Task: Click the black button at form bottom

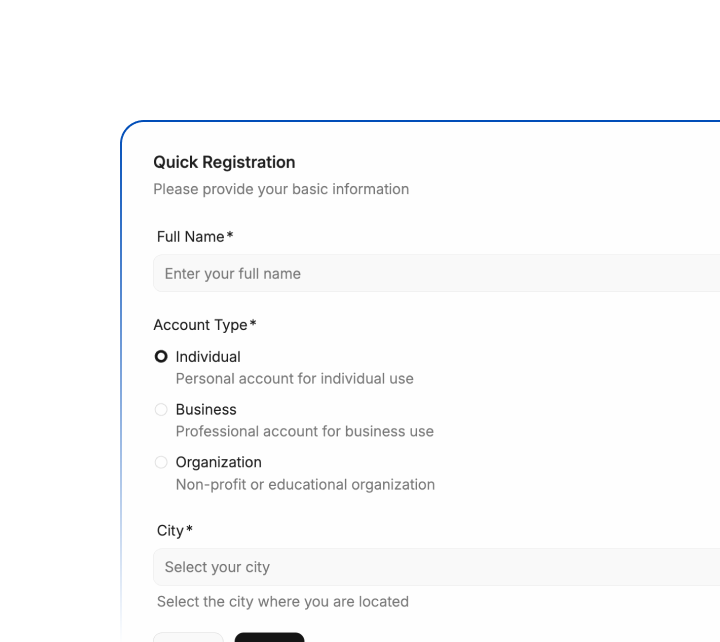Action: 269,636
